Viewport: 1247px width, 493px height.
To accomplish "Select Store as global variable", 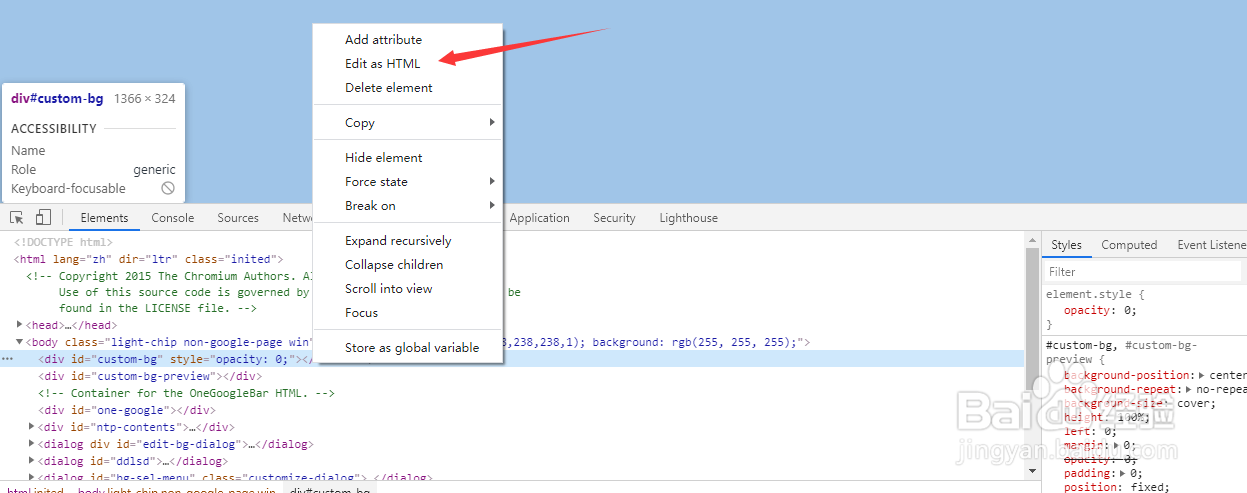I will [x=408, y=348].
